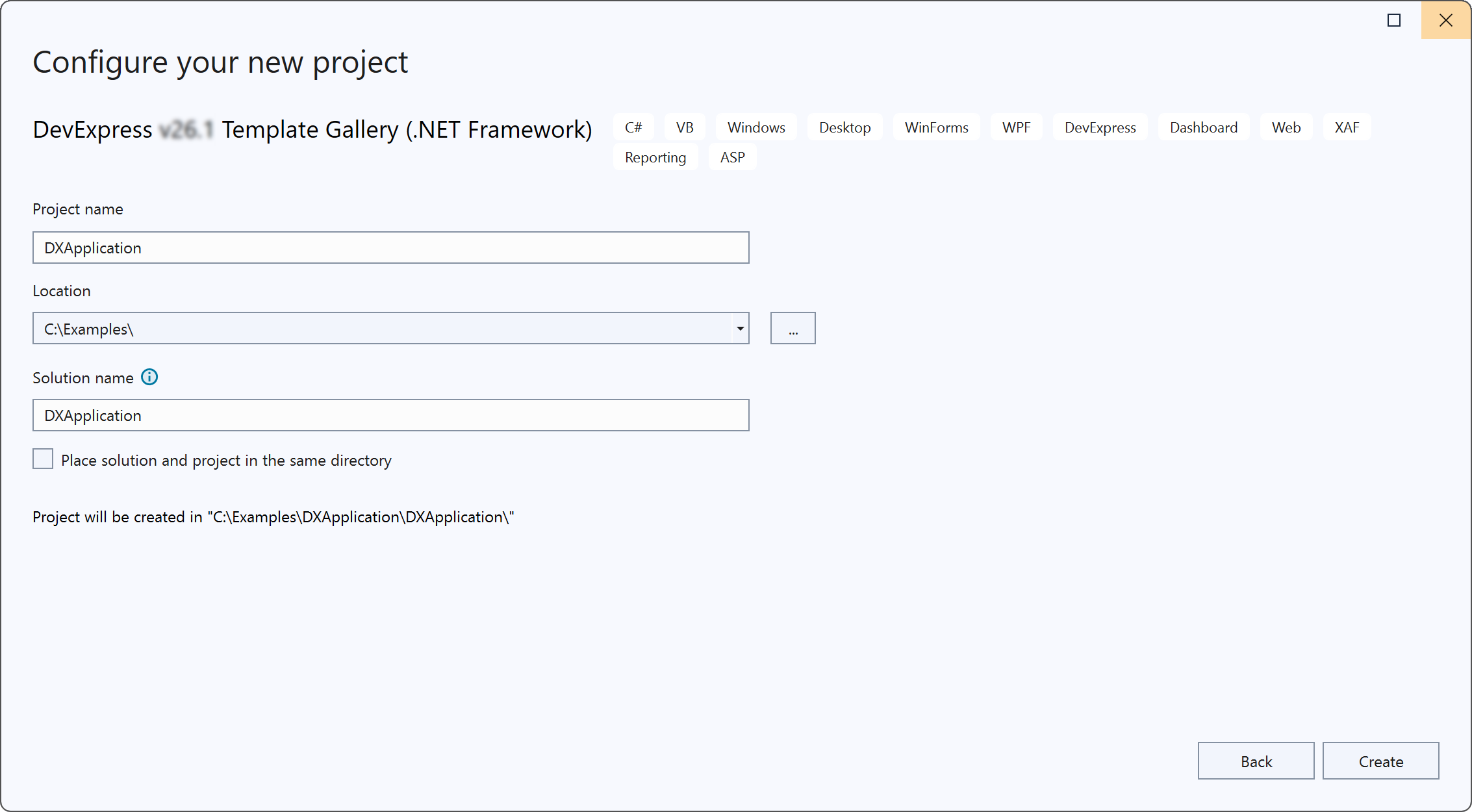
Task: Expand the Location dropdown arrow
Action: (740, 329)
